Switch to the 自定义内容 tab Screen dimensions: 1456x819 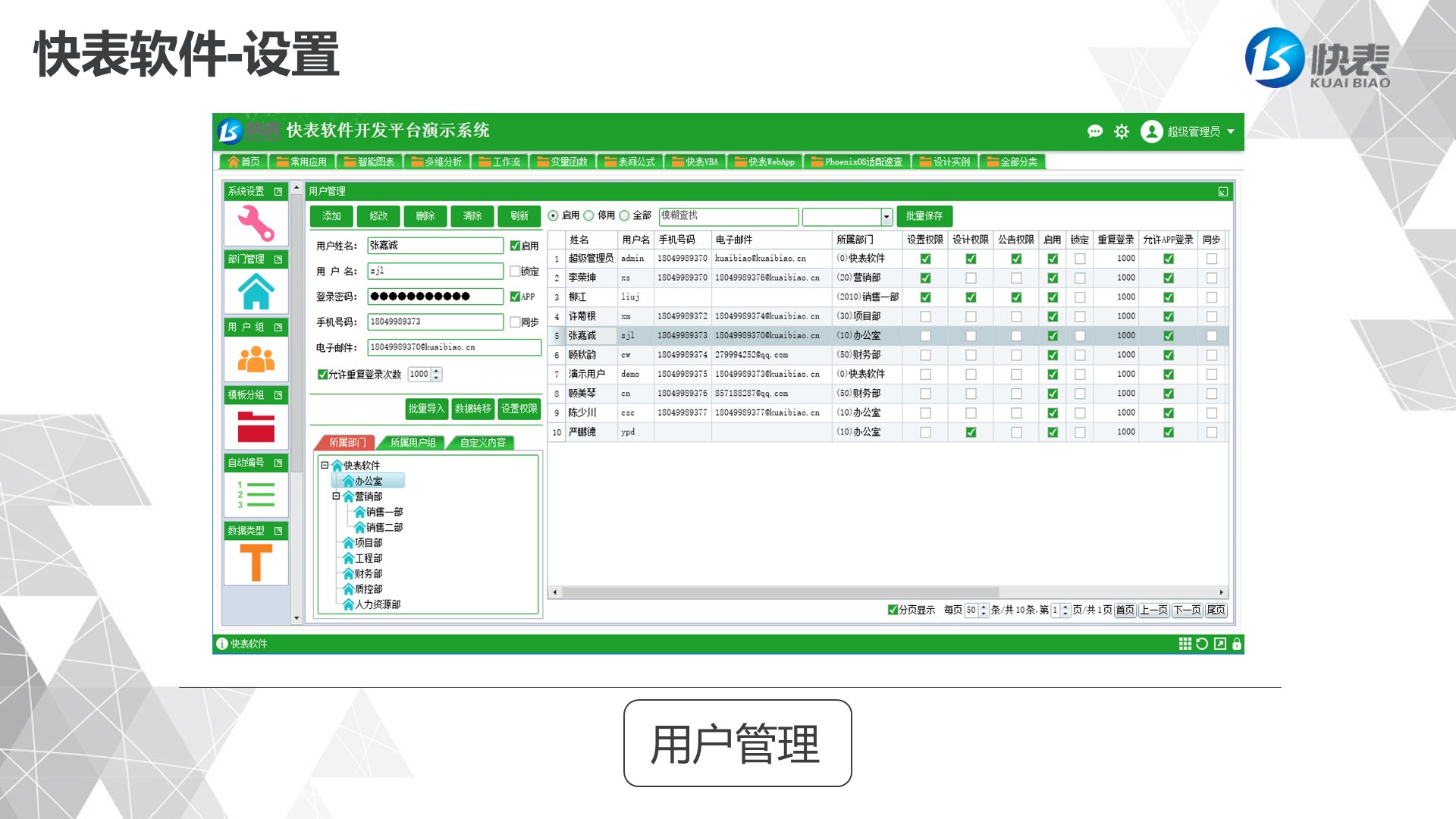click(x=482, y=443)
